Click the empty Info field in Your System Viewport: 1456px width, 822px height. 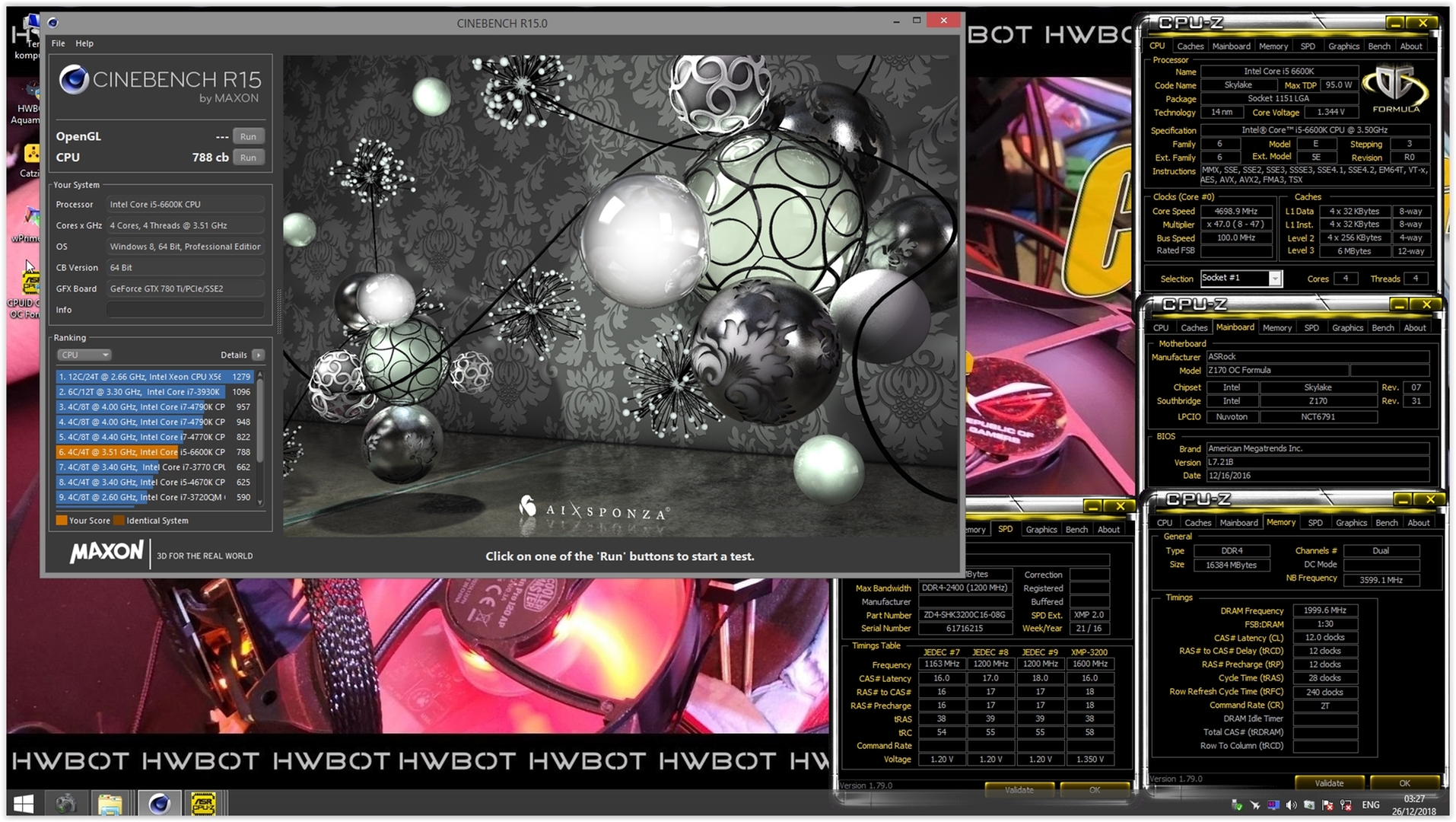186,310
